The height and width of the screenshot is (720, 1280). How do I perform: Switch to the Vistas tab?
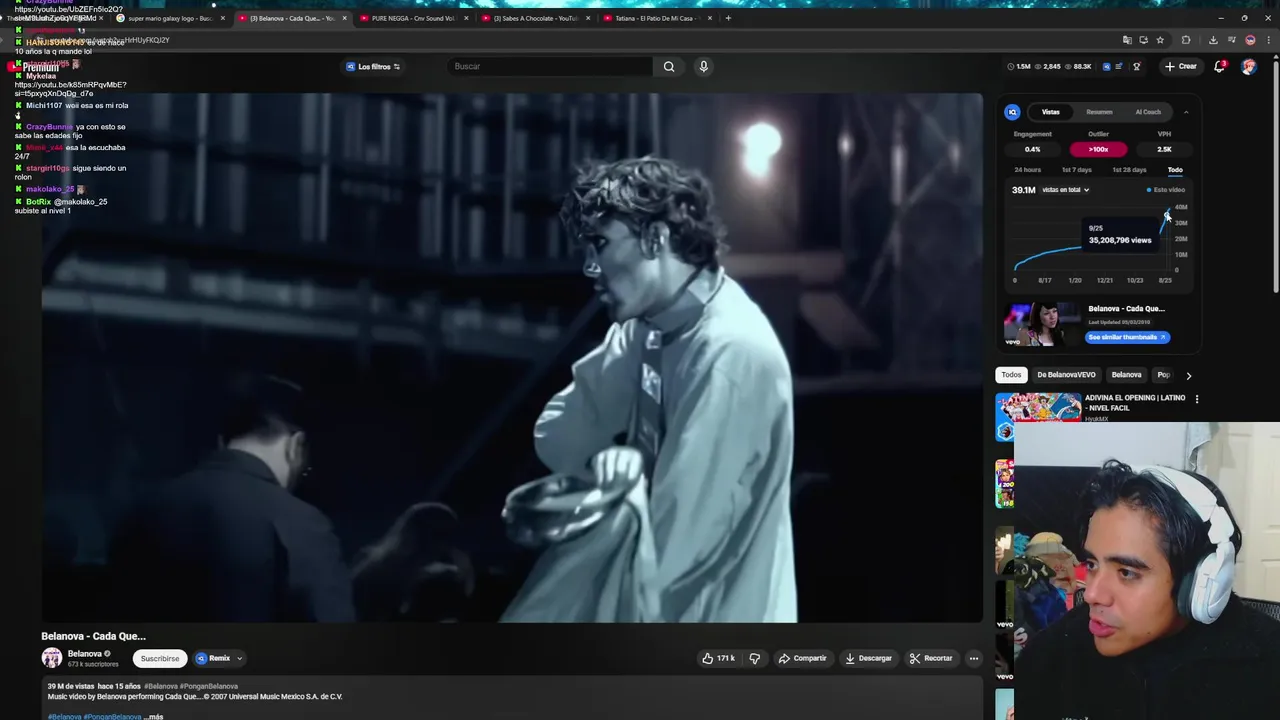click(1050, 112)
